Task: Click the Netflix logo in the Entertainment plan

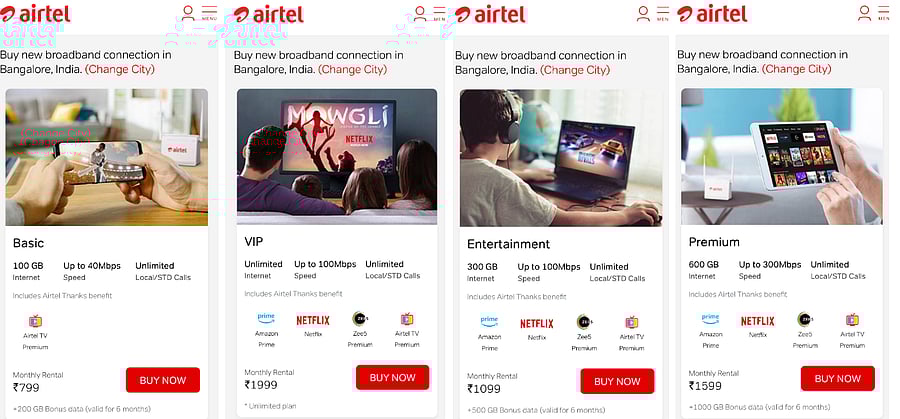Action: tap(537, 324)
